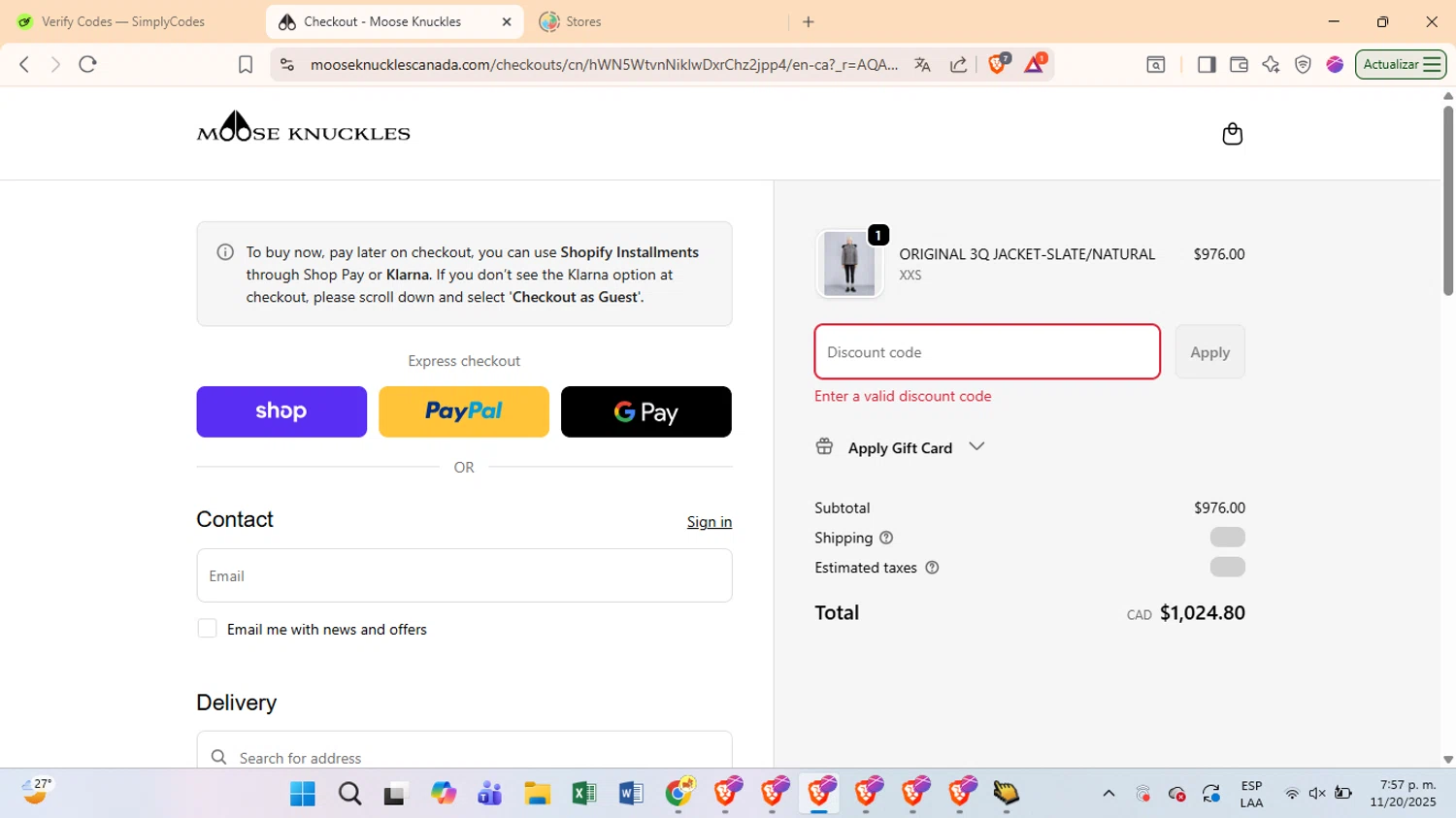The width and height of the screenshot is (1456, 818).
Task: Bookmark this page
Action: [246, 64]
